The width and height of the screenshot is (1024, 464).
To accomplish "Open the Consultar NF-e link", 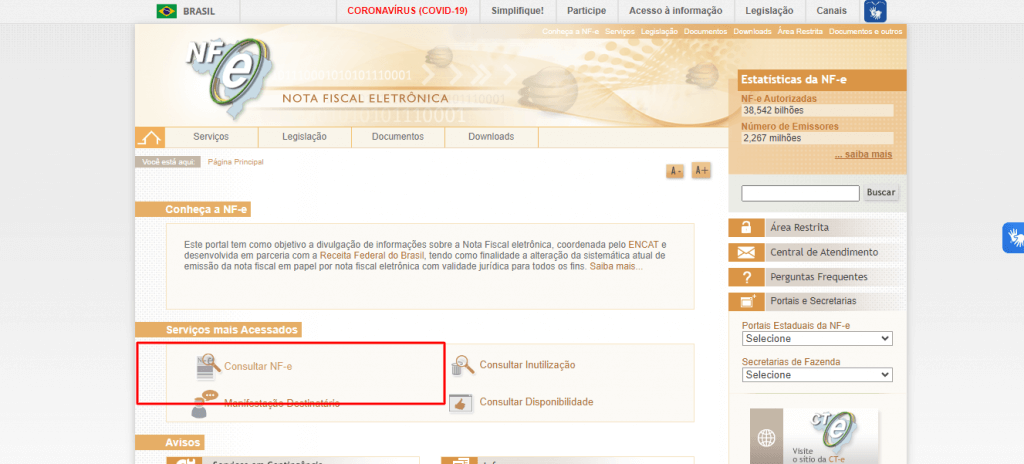I will (258, 367).
